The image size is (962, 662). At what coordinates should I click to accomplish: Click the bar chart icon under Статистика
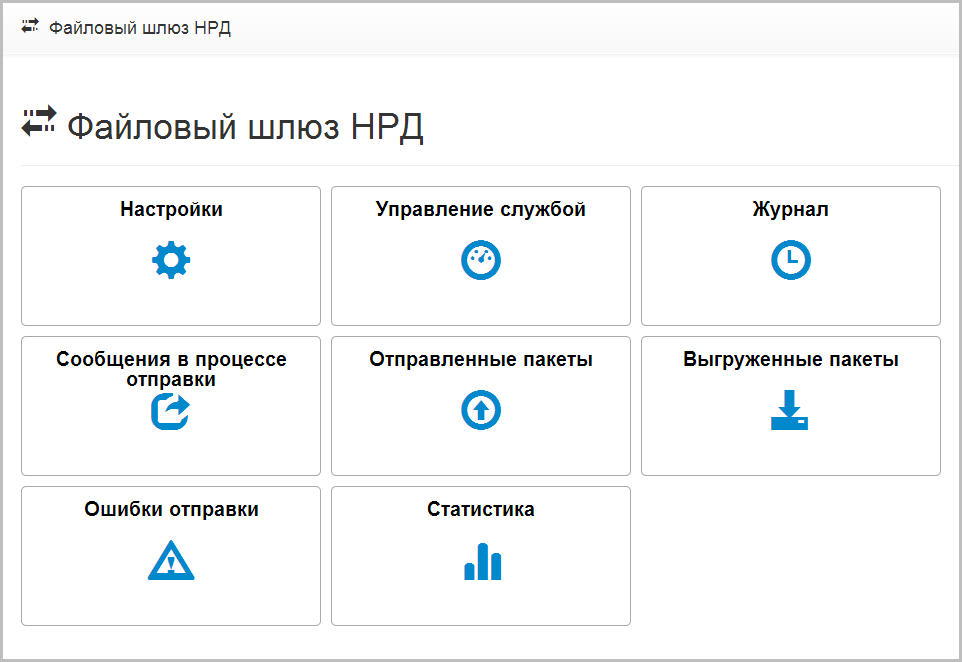(x=483, y=561)
